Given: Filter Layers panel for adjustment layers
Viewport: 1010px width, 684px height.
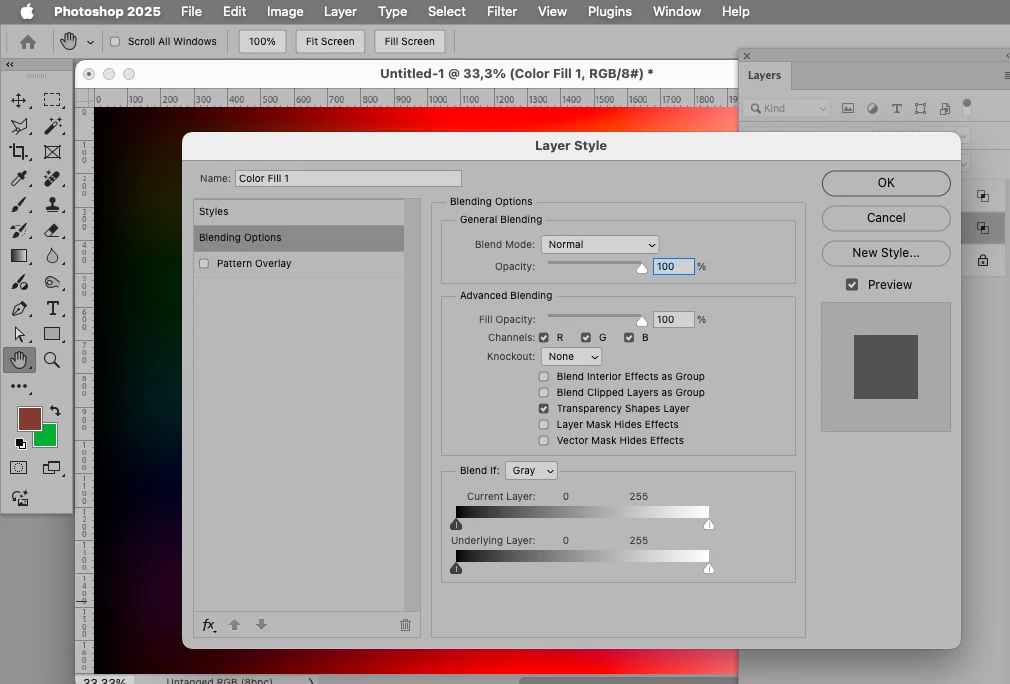Looking at the screenshot, I should [x=872, y=108].
